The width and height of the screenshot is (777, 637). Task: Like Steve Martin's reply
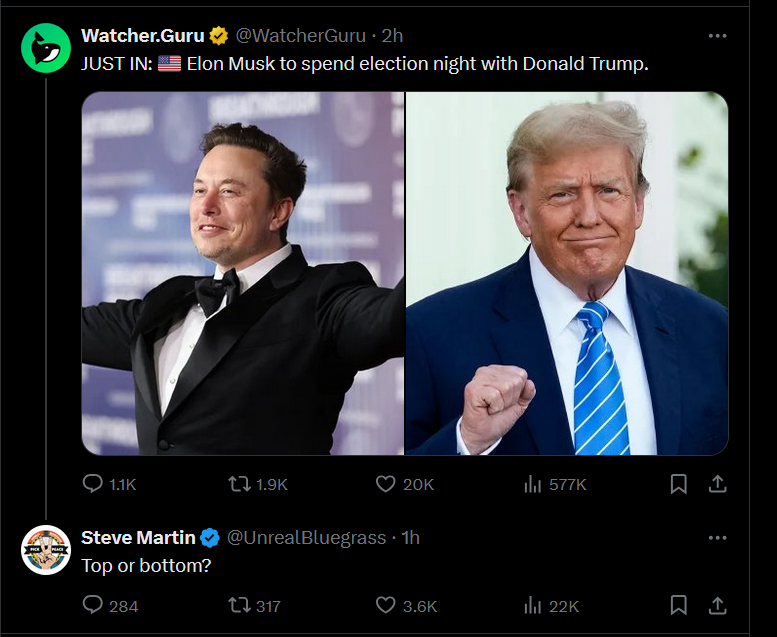(406, 606)
